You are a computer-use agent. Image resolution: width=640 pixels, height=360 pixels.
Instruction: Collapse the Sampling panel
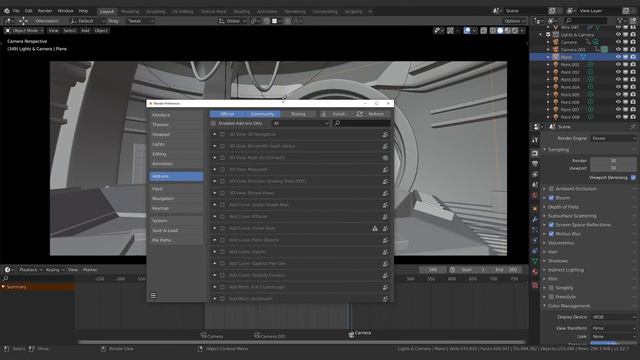(x=544, y=150)
